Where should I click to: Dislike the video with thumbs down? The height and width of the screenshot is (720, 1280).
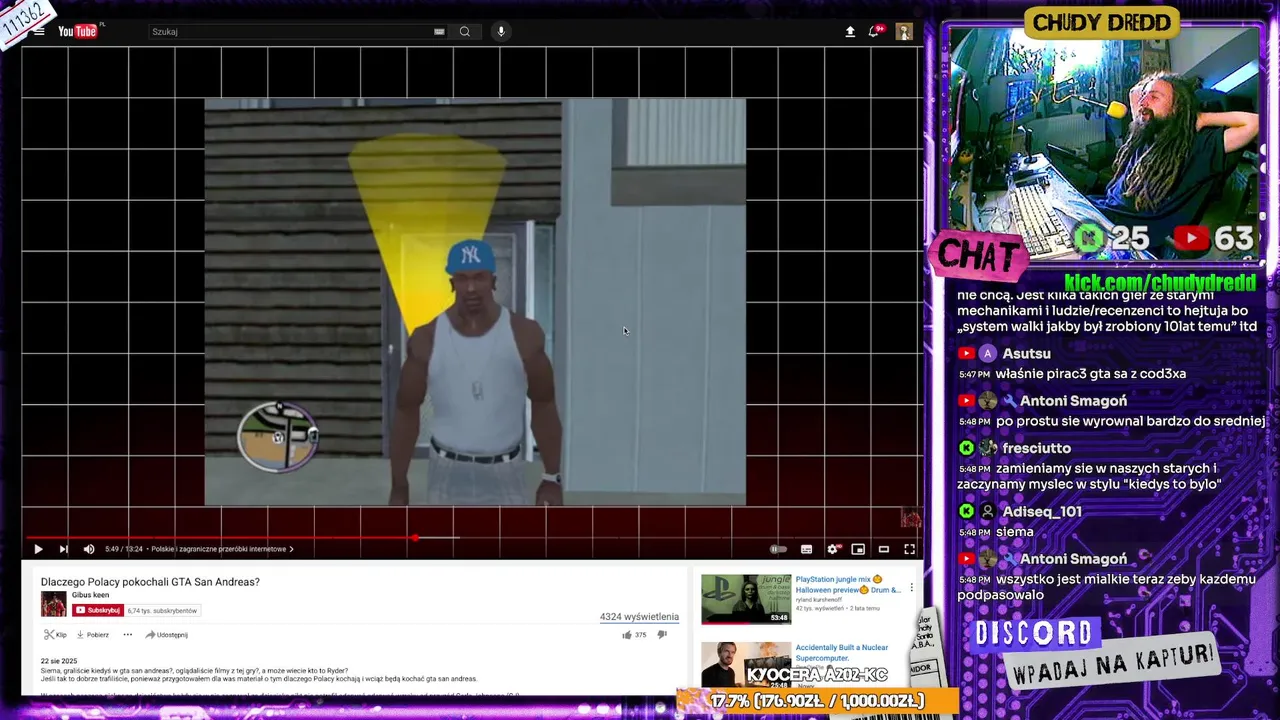click(x=662, y=635)
